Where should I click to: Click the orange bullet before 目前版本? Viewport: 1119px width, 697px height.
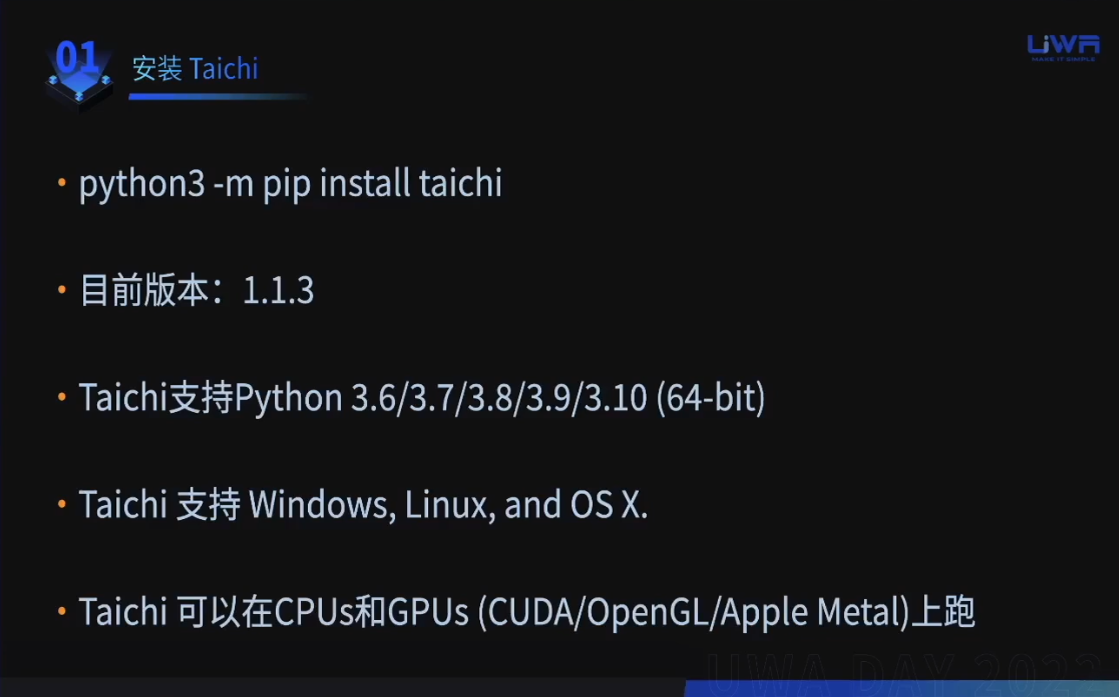[62, 290]
